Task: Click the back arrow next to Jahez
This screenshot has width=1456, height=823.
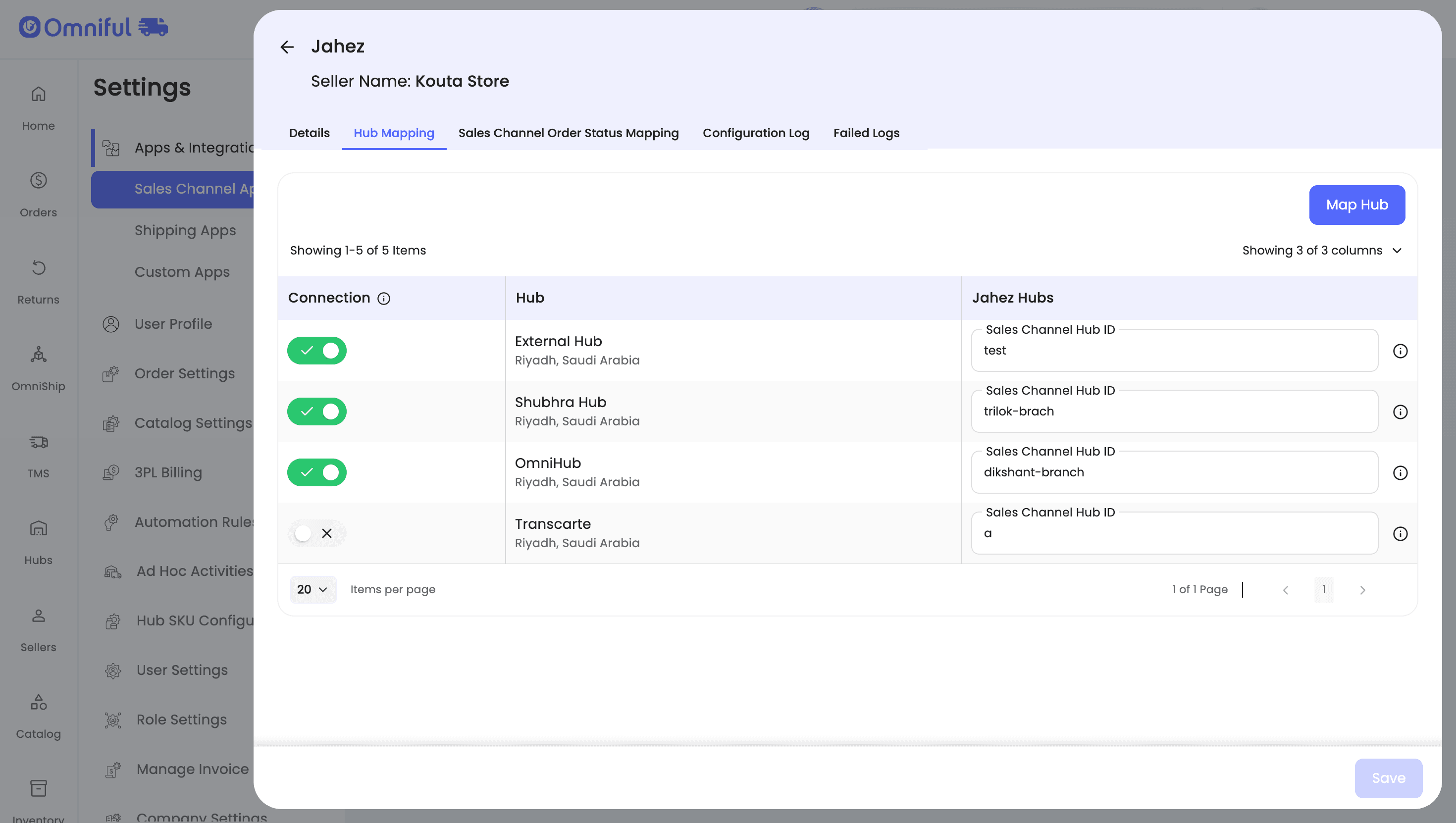Action: (x=287, y=47)
